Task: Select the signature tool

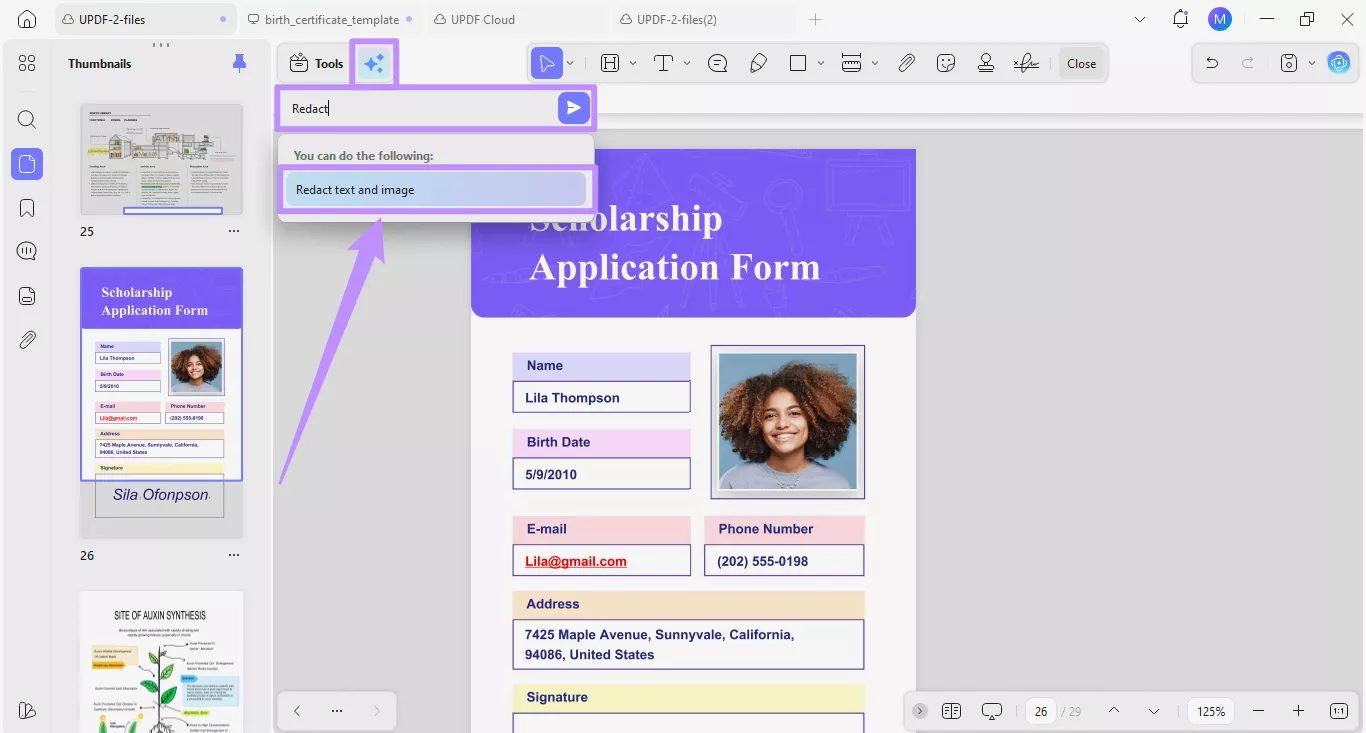Action: point(1025,64)
